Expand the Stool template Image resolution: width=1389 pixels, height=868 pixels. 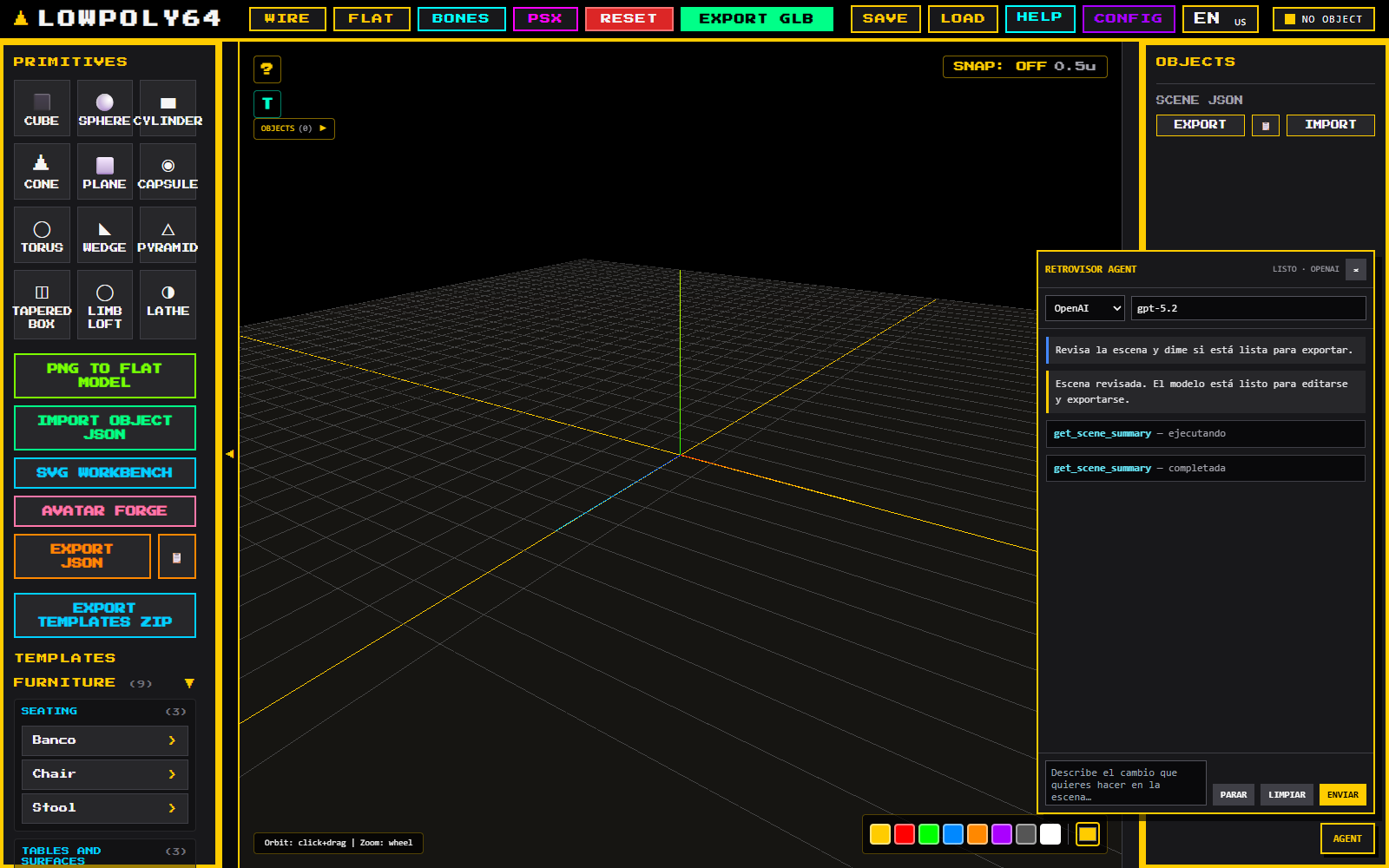pyautogui.click(x=105, y=808)
